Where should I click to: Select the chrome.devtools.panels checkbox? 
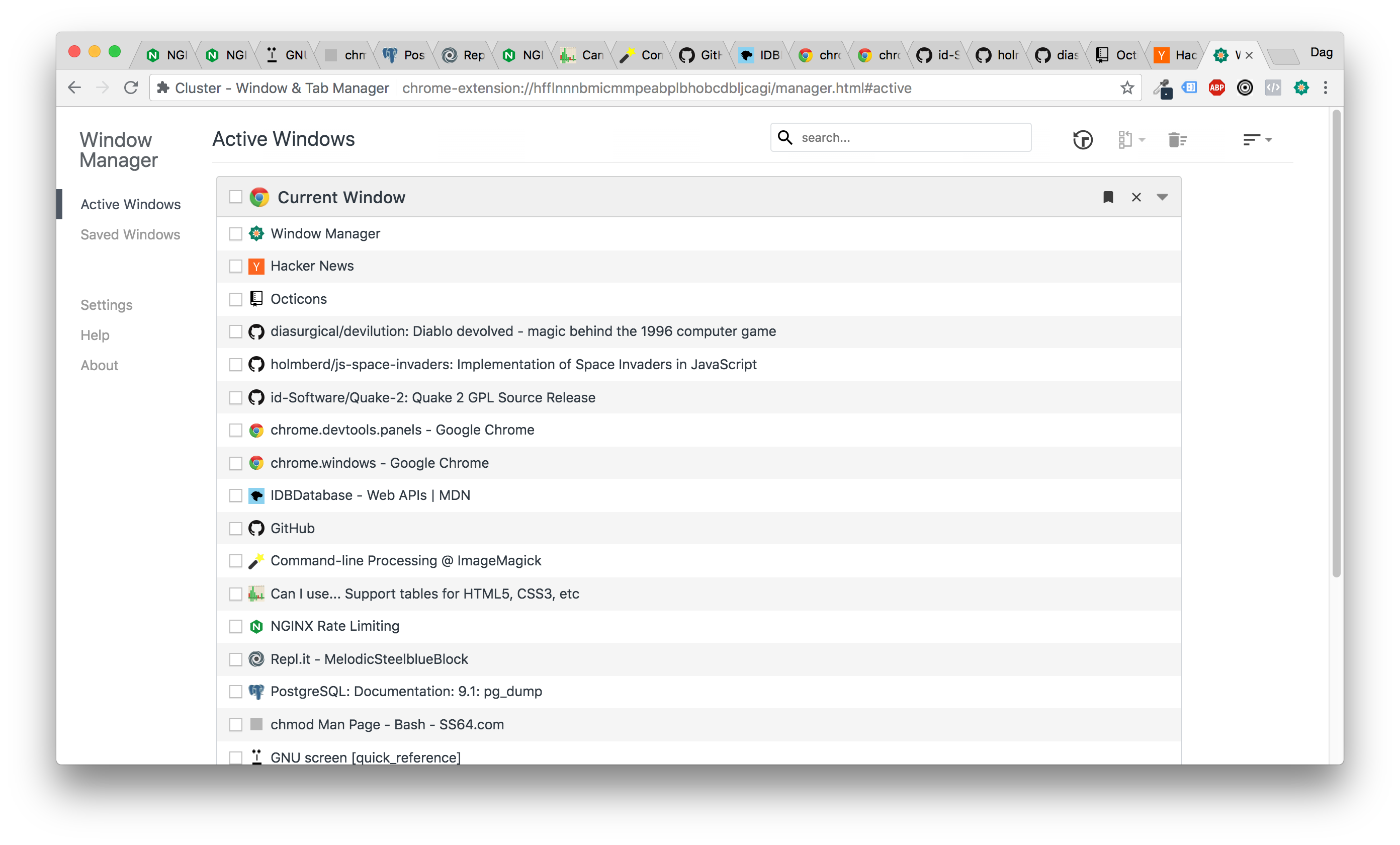click(x=236, y=430)
